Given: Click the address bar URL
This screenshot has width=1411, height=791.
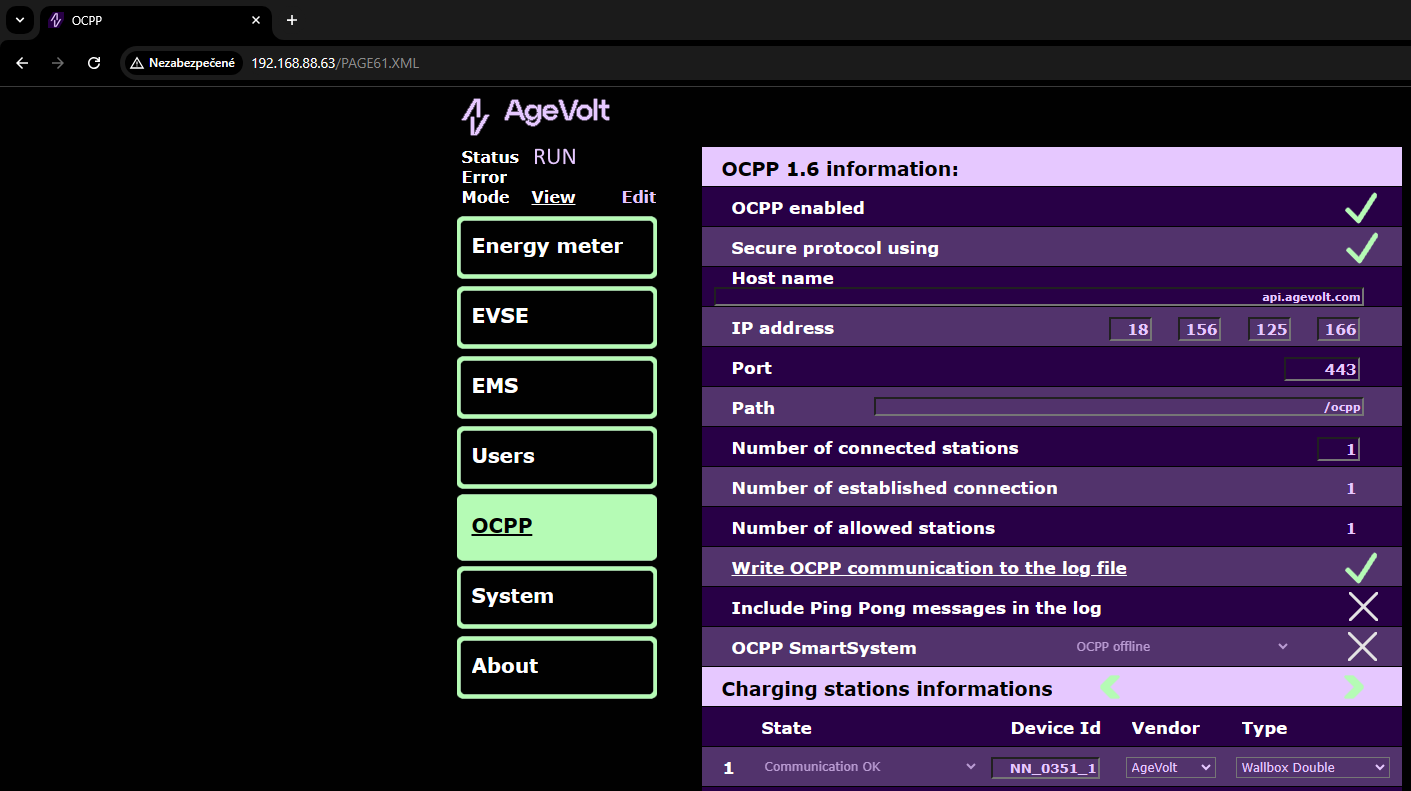Looking at the screenshot, I should [335, 63].
